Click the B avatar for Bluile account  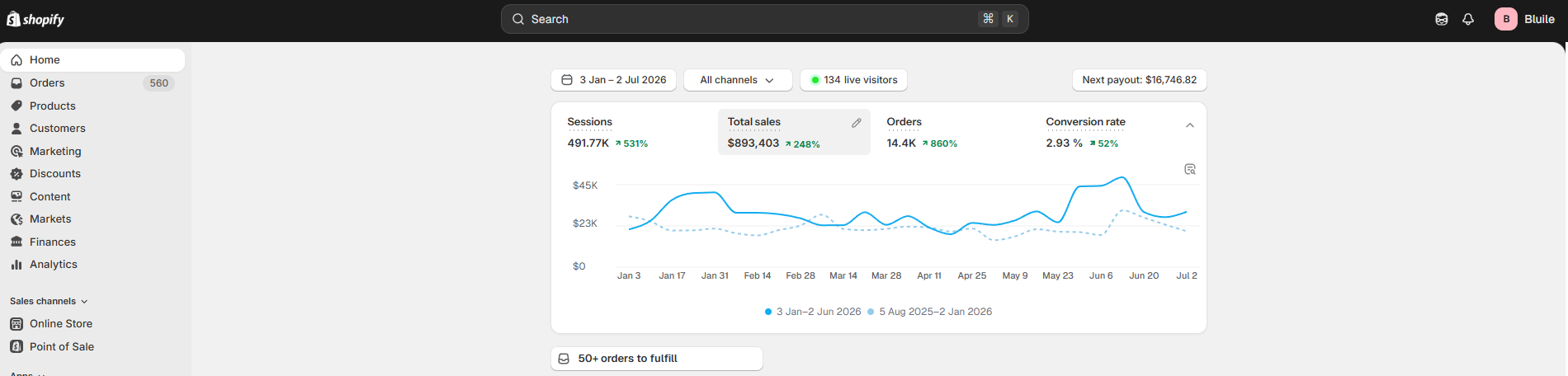[x=1506, y=19]
